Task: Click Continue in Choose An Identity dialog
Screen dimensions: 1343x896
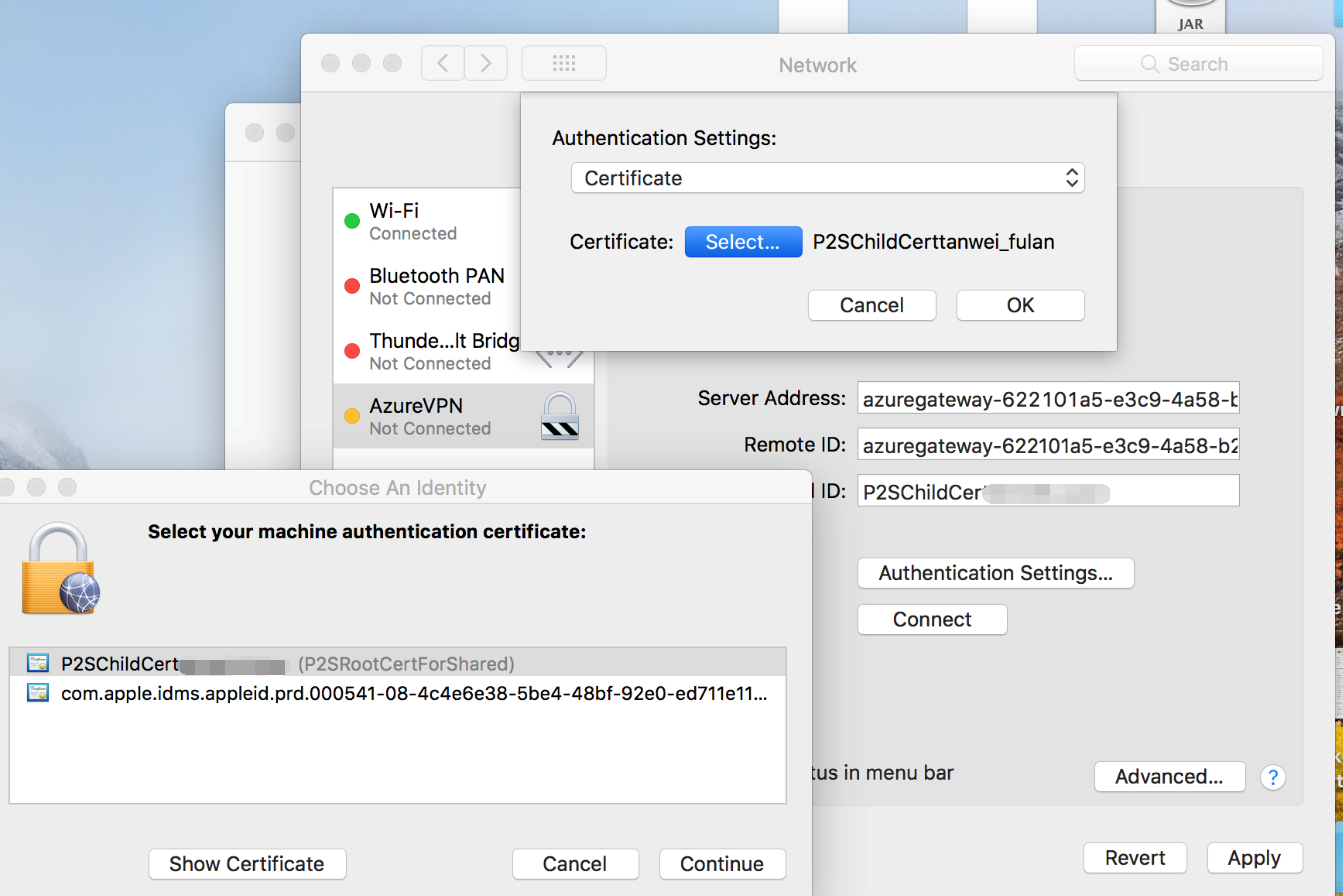Action: (722, 864)
